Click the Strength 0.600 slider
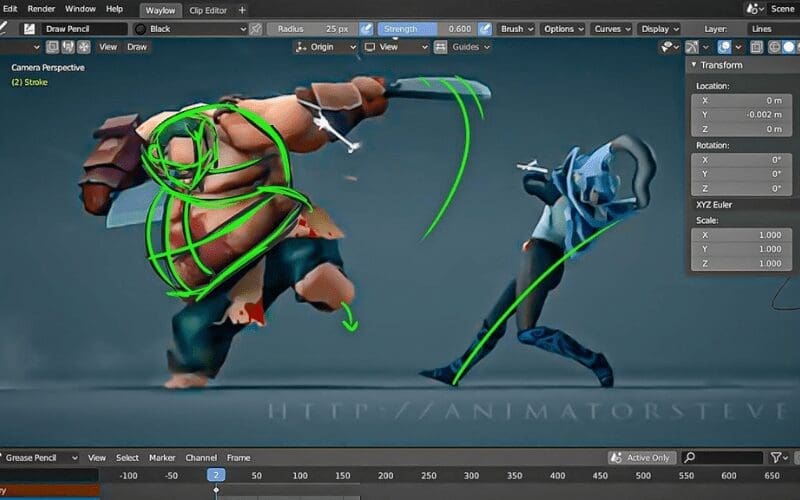This screenshot has height=500, width=800. [x=428, y=29]
